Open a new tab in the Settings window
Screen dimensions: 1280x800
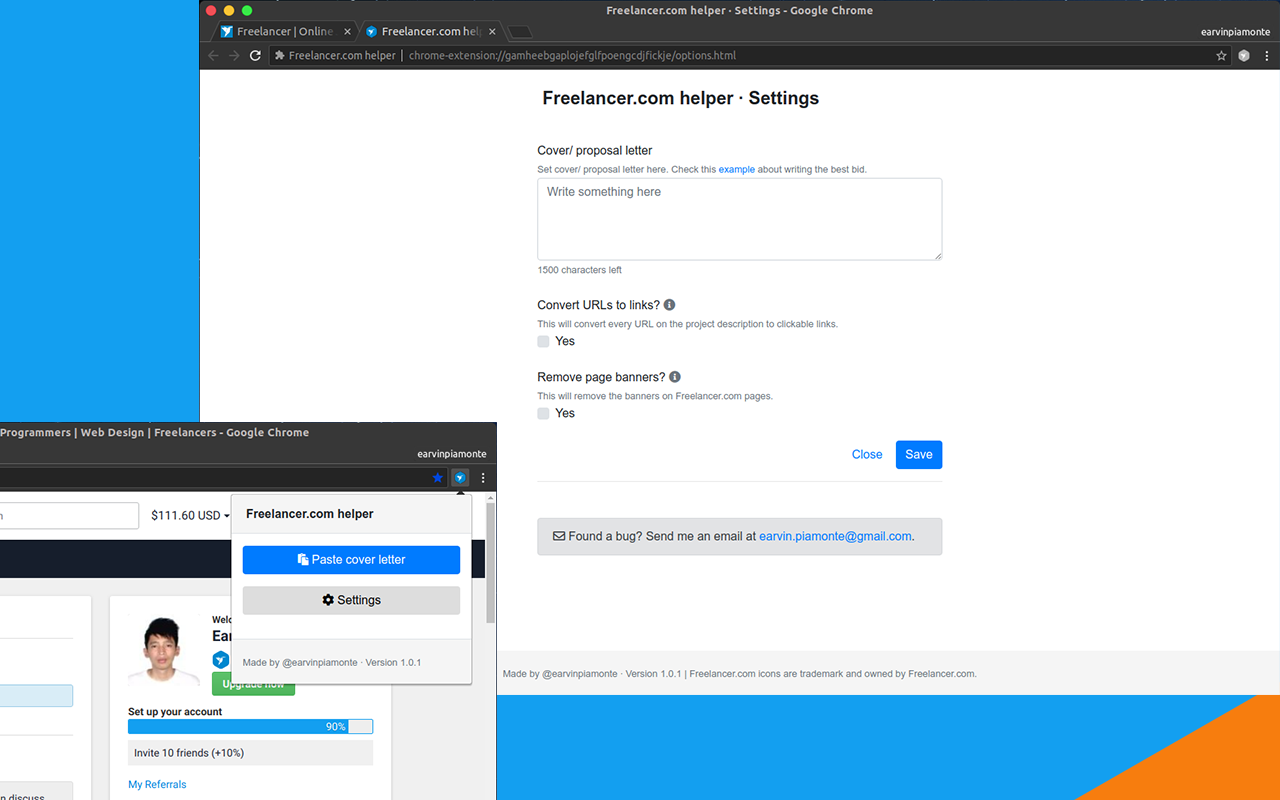[520, 32]
